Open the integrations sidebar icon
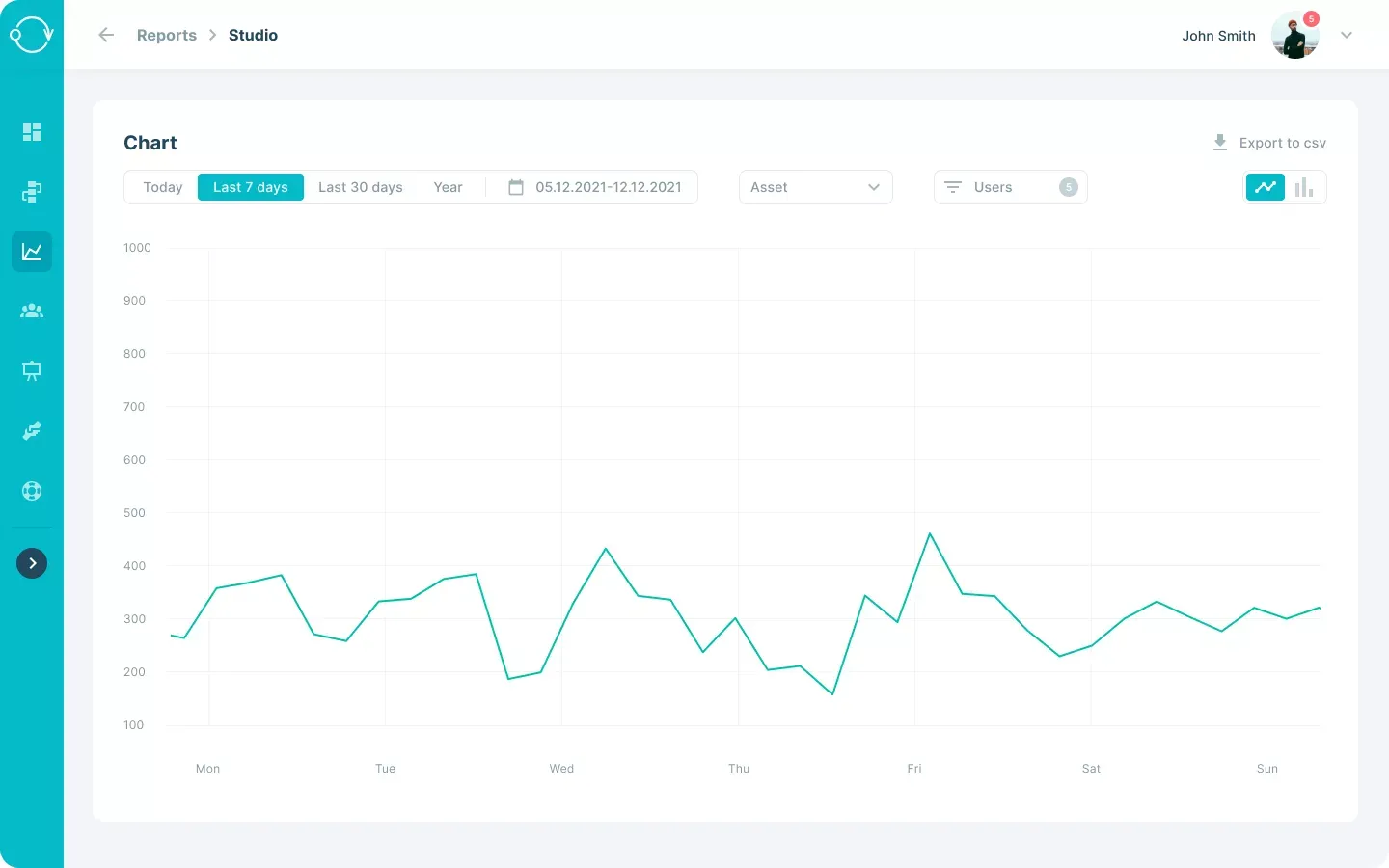 tap(32, 431)
